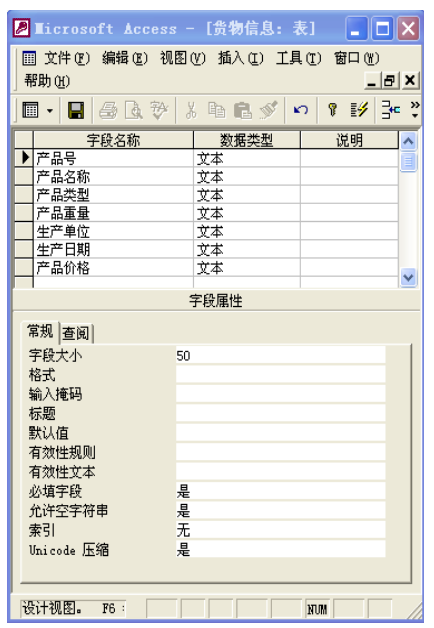Switch to the 查阅 tab
Image resolution: width=434 pixels, height=628 pixels.
76,334
